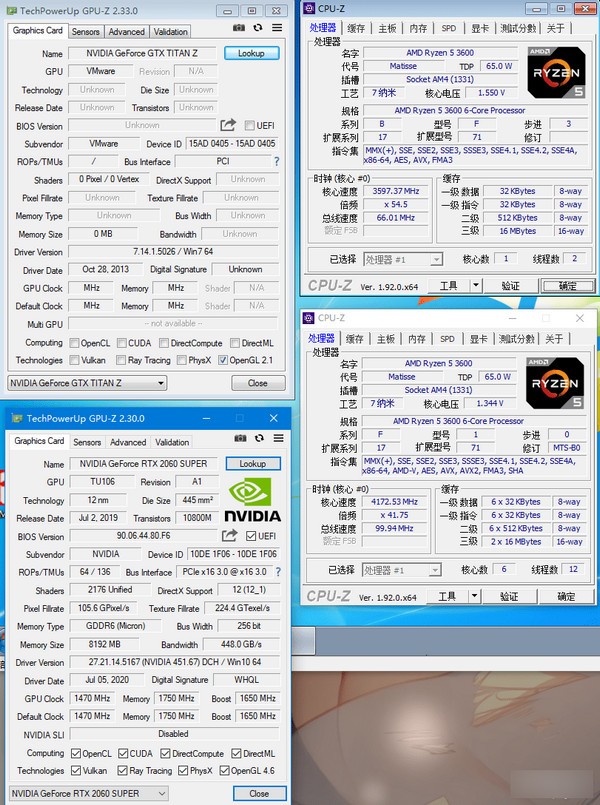
Task: Open the SPD tab in top CPU-Z window
Action: 447,28
